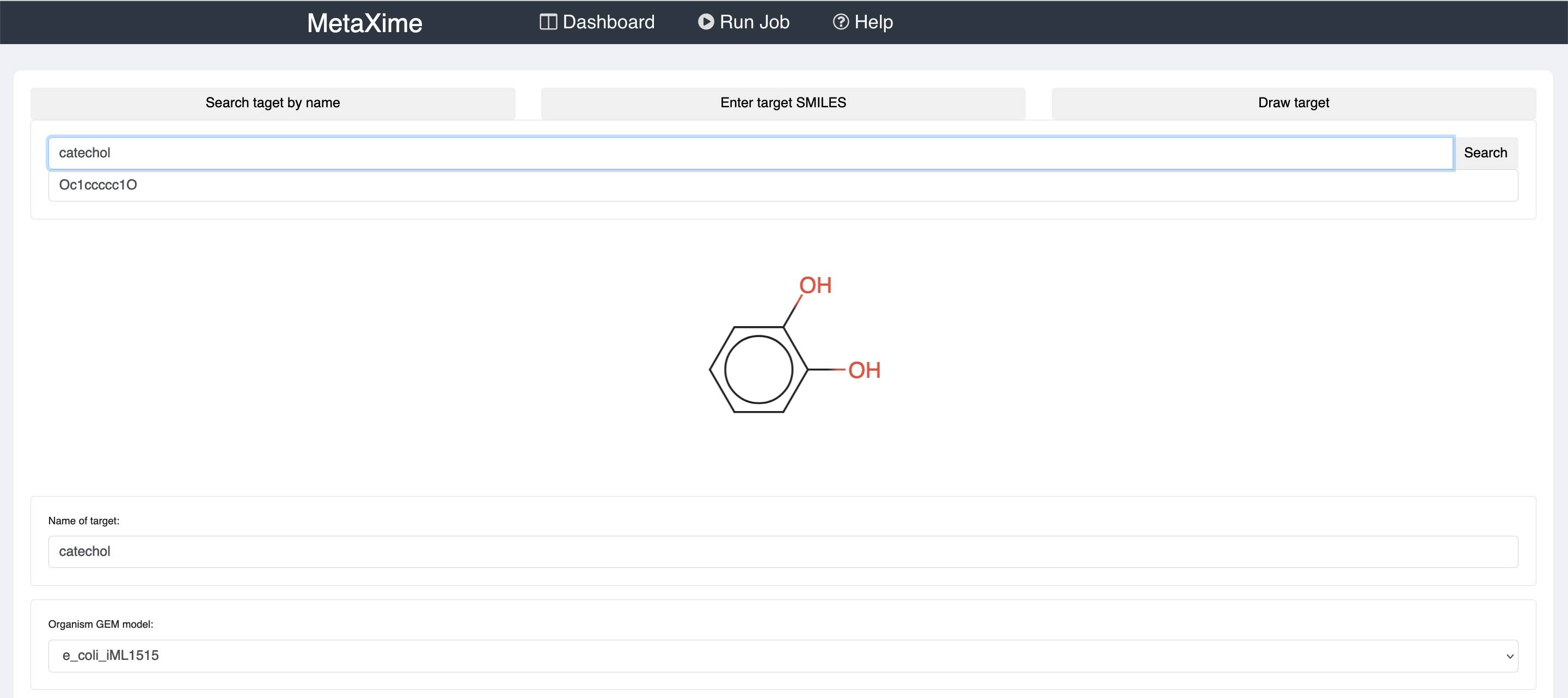Open the Run Job nav link
The height and width of the screenshot is (698, 1568).
coord(743,22)
